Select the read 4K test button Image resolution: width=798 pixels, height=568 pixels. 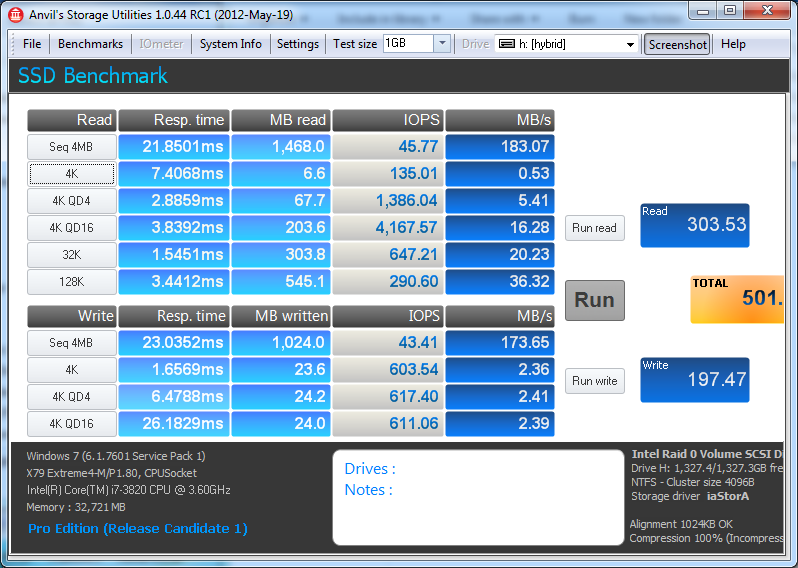point(72,174)
